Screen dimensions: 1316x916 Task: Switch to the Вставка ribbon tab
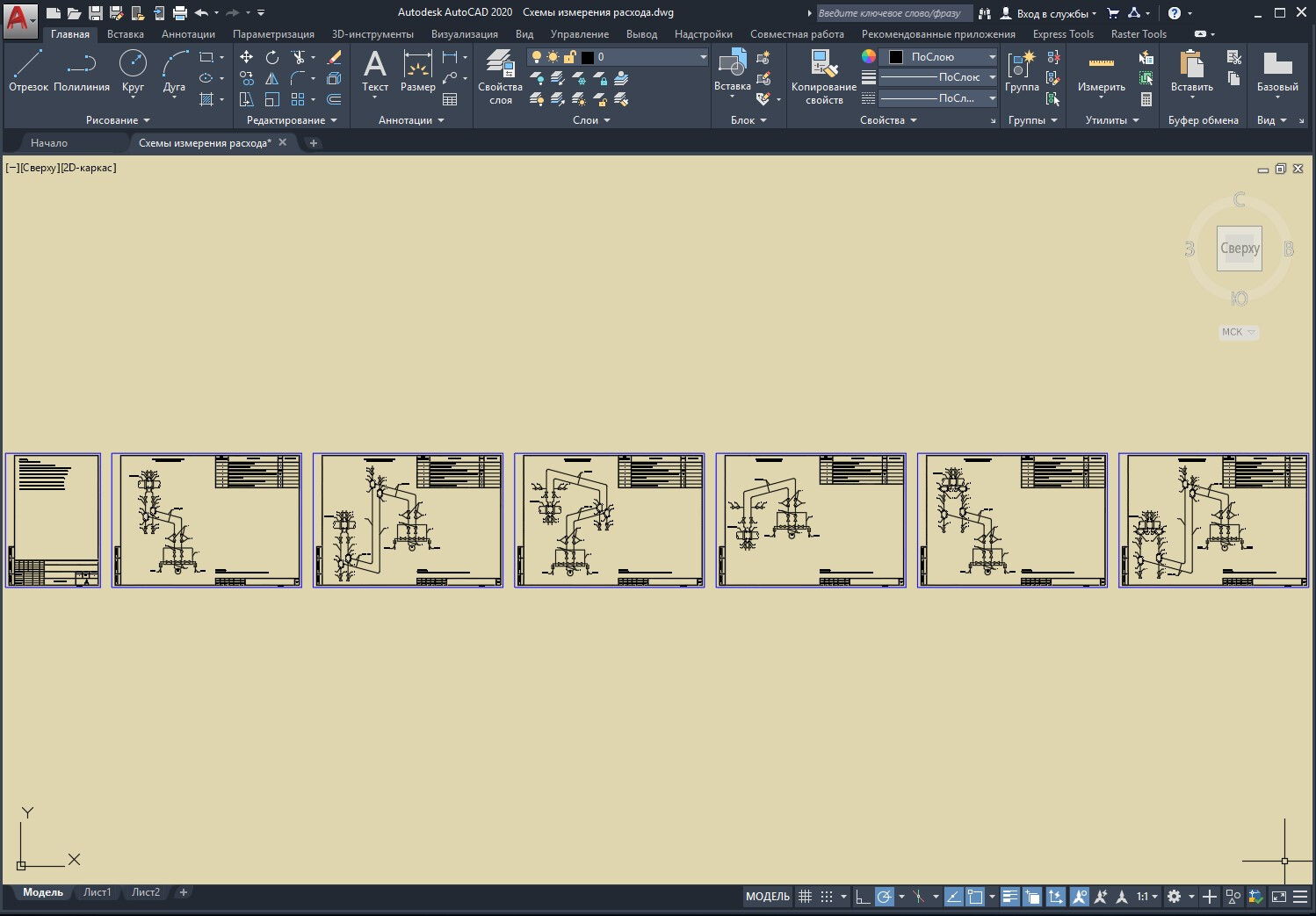(125, 34)
